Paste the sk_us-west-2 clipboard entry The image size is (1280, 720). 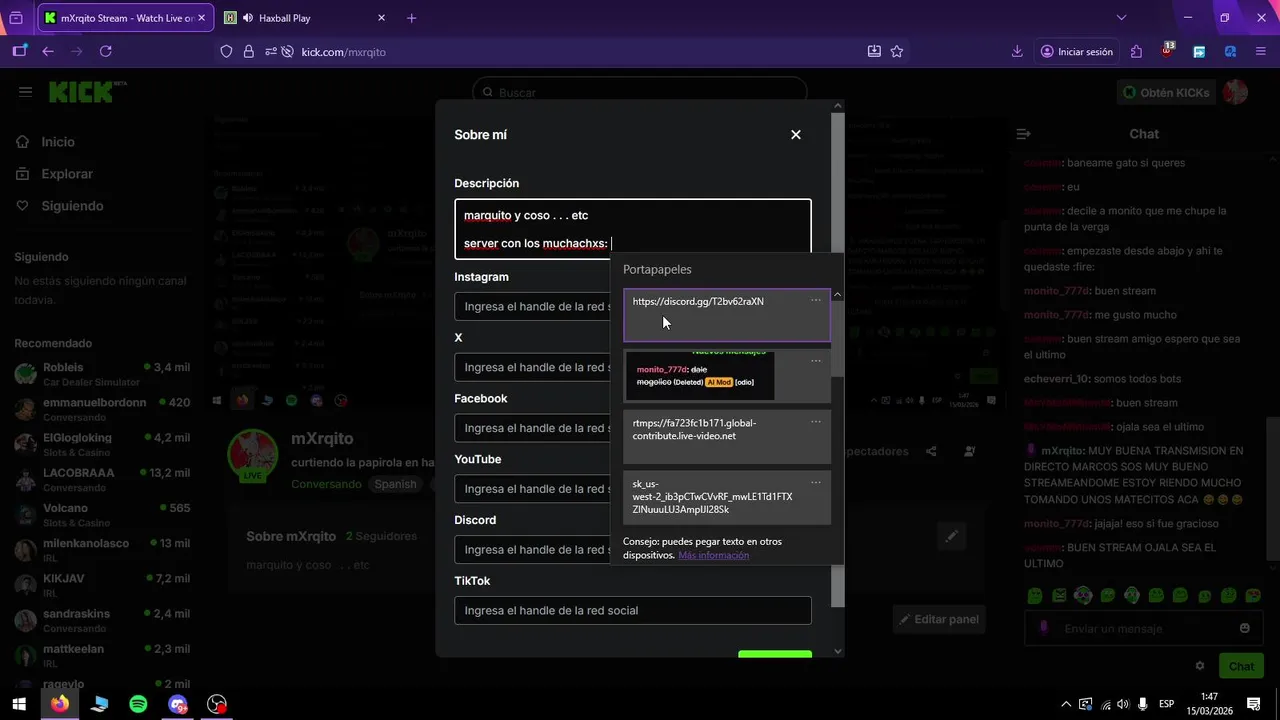(x=727, y=497)
